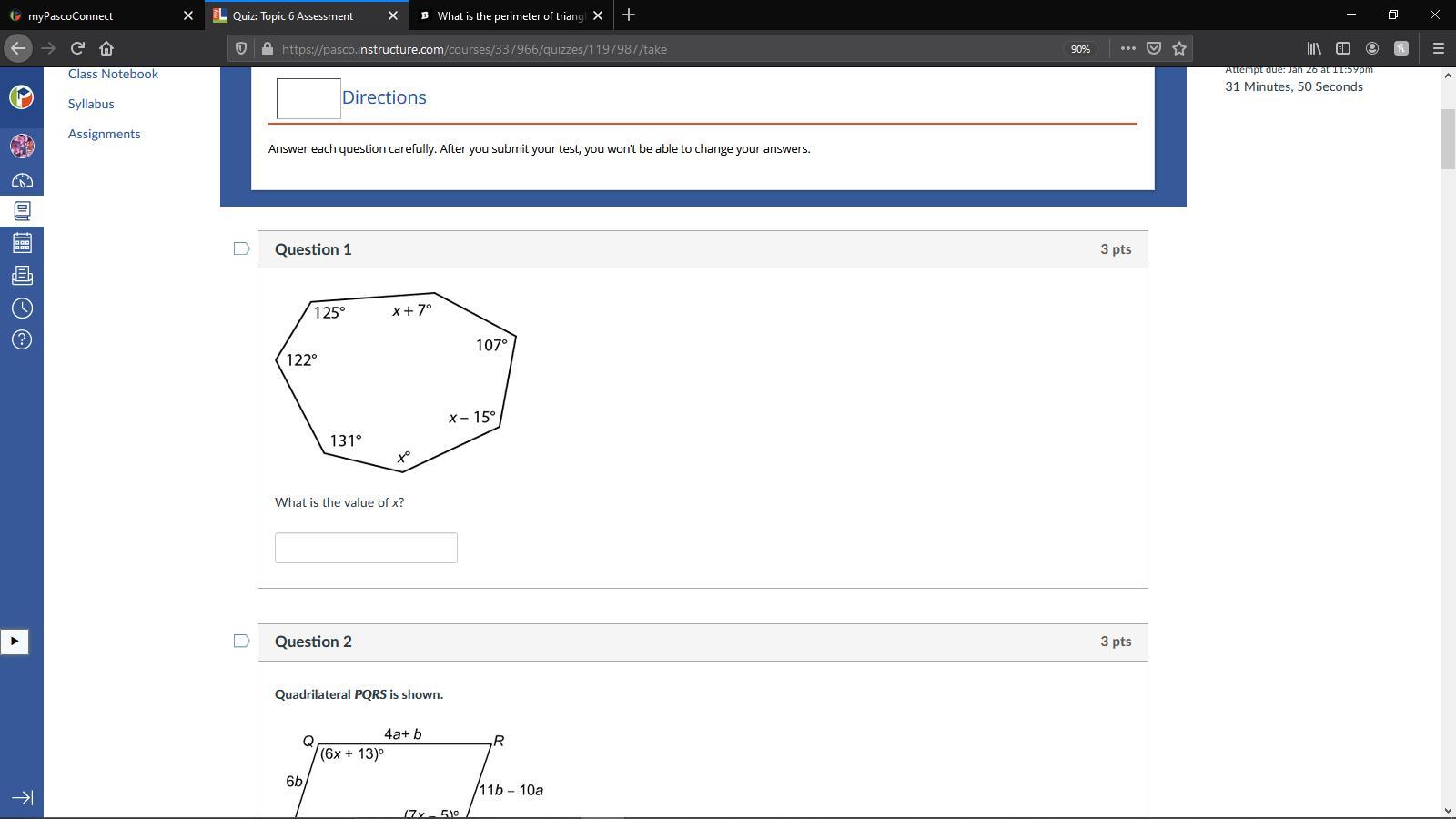
Task: Click the Question 2 heading
Action: click(x=313, y=642)
